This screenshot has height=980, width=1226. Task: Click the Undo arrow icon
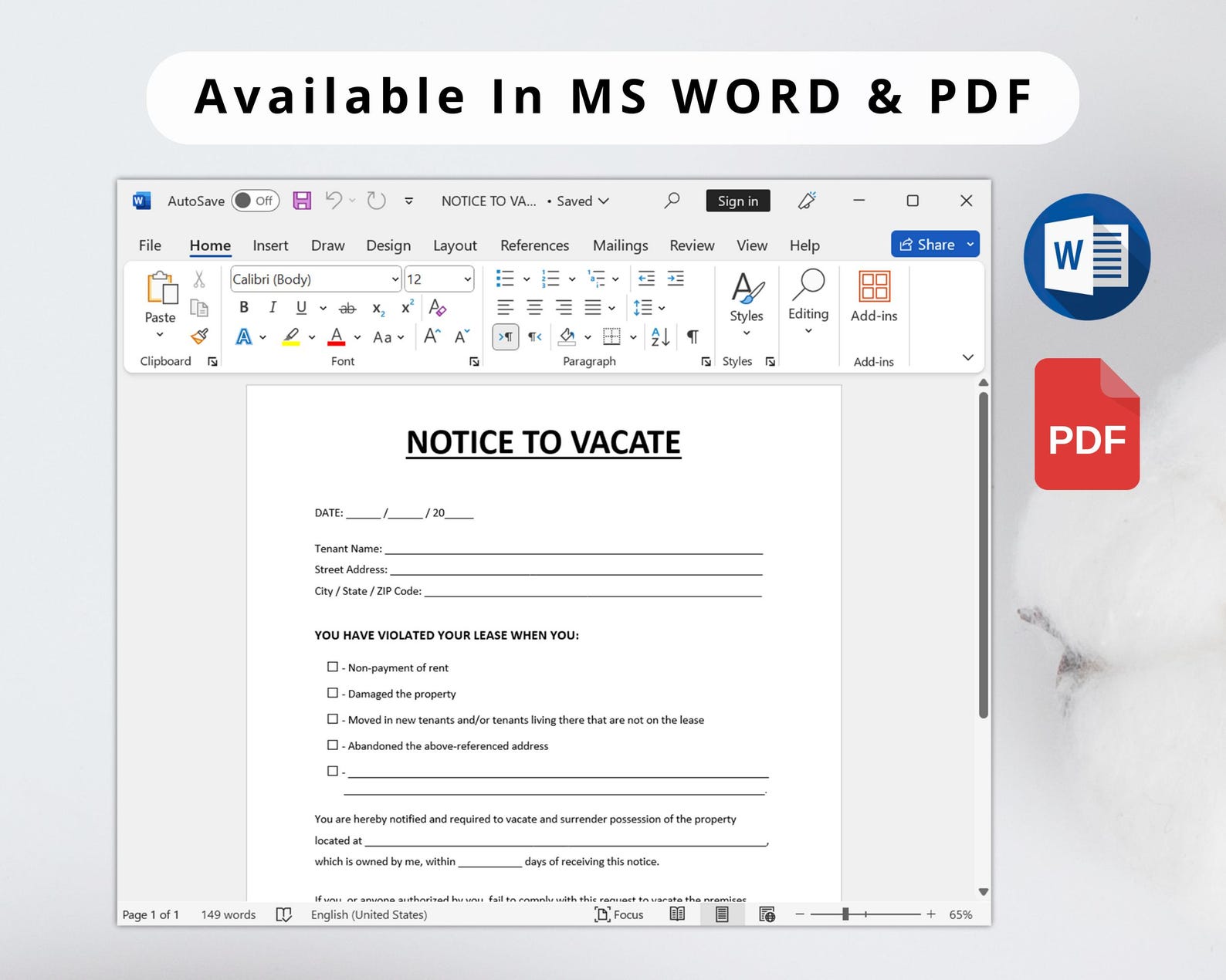coord(334,201)
